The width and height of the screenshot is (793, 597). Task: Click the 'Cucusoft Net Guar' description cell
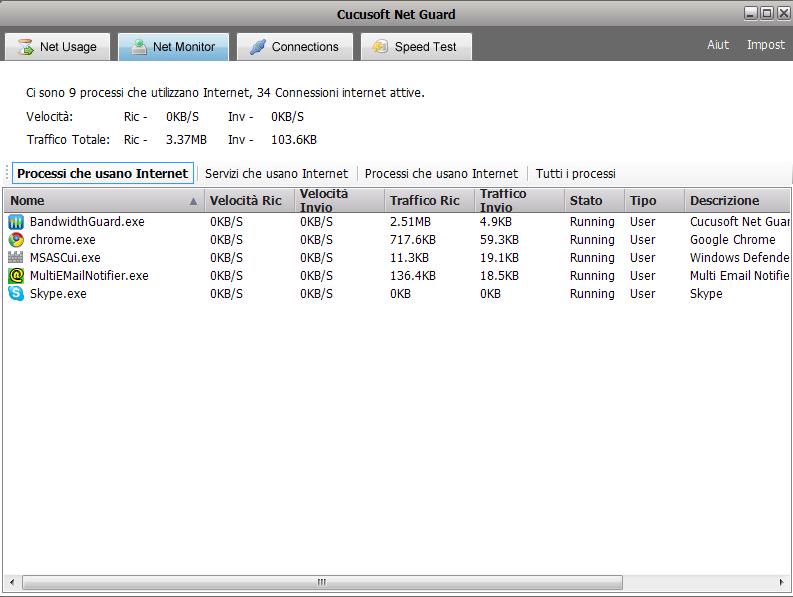tap(739, 222)
